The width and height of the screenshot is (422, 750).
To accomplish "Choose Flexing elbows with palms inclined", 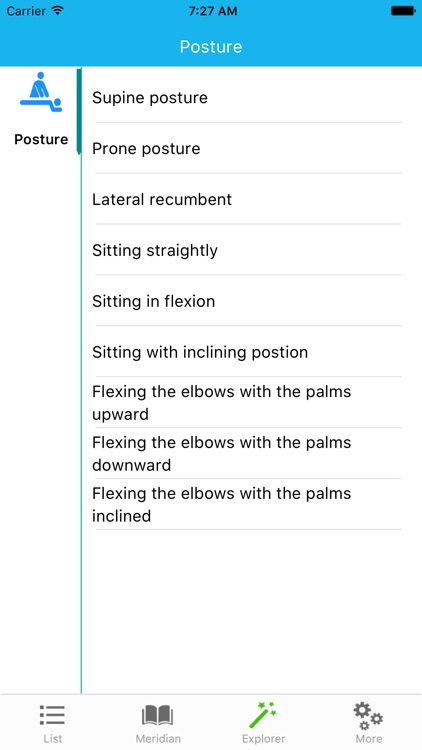I will 248,504.
